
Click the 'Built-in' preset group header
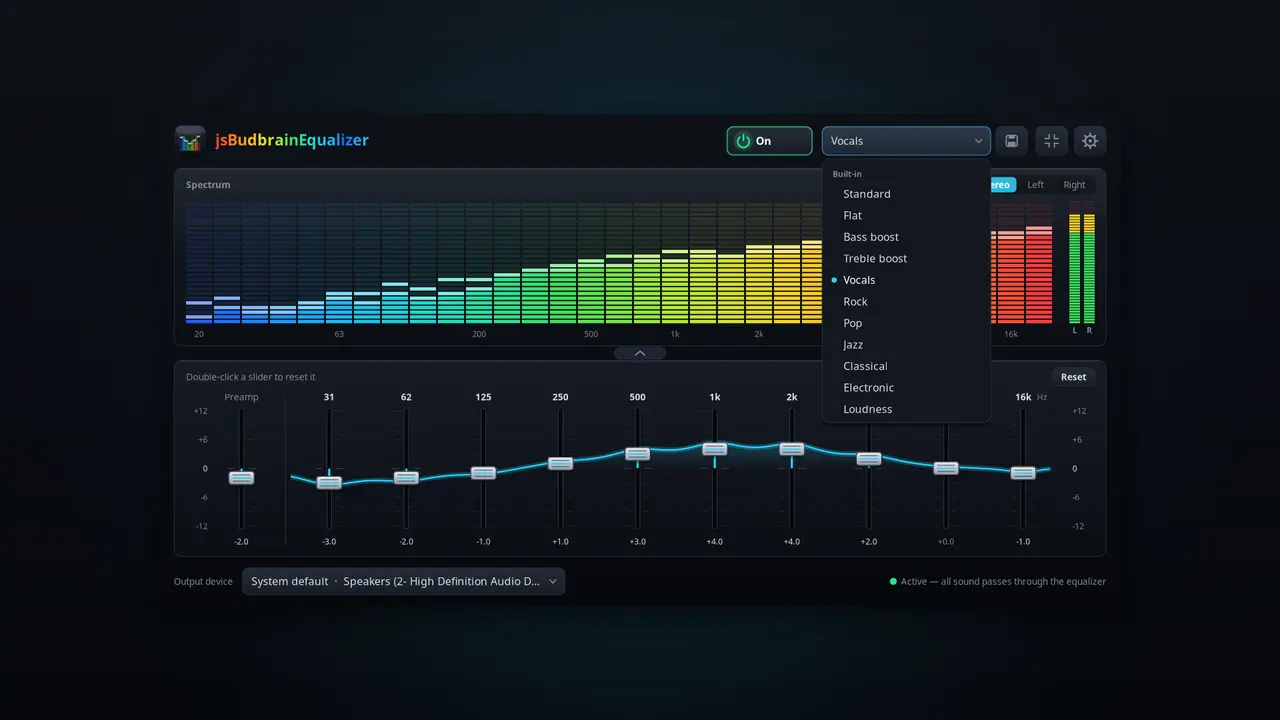click(847, 174)
